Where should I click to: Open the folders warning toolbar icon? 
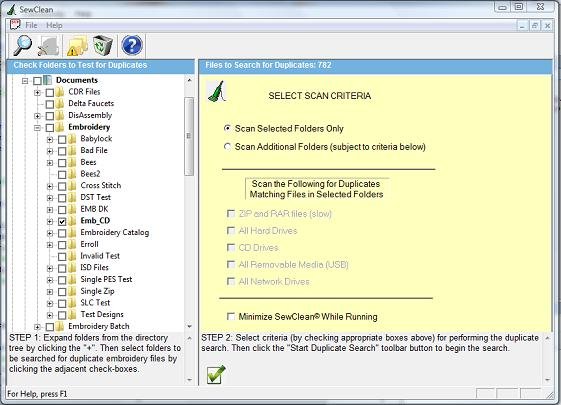[x=77, y=46]
